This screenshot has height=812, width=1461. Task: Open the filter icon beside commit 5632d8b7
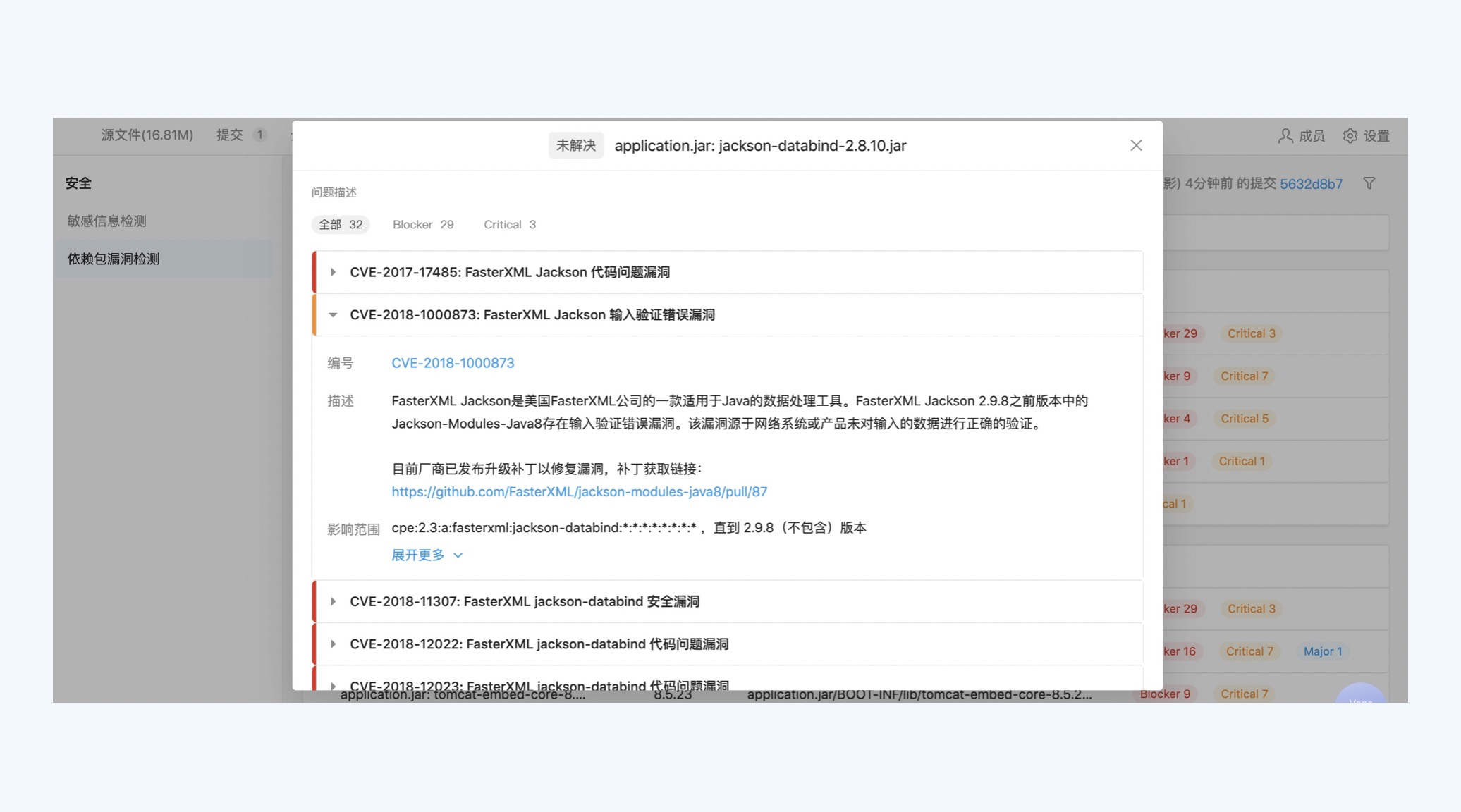(1369, 183)
